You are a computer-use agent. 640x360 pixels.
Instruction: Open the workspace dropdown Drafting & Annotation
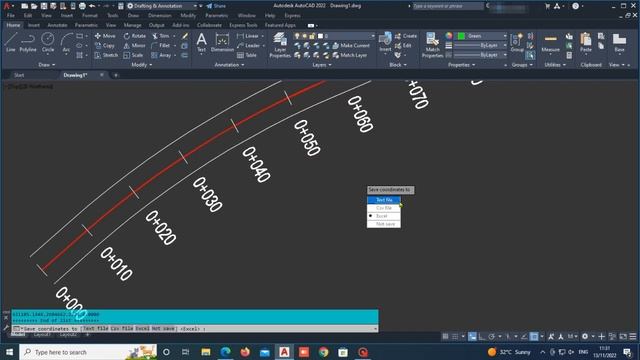pos(163,6)
